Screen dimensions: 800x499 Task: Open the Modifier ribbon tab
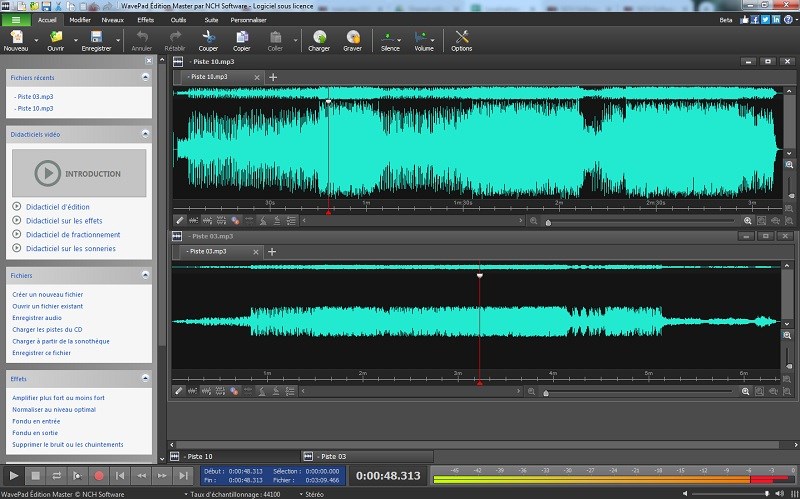(80, 20)
